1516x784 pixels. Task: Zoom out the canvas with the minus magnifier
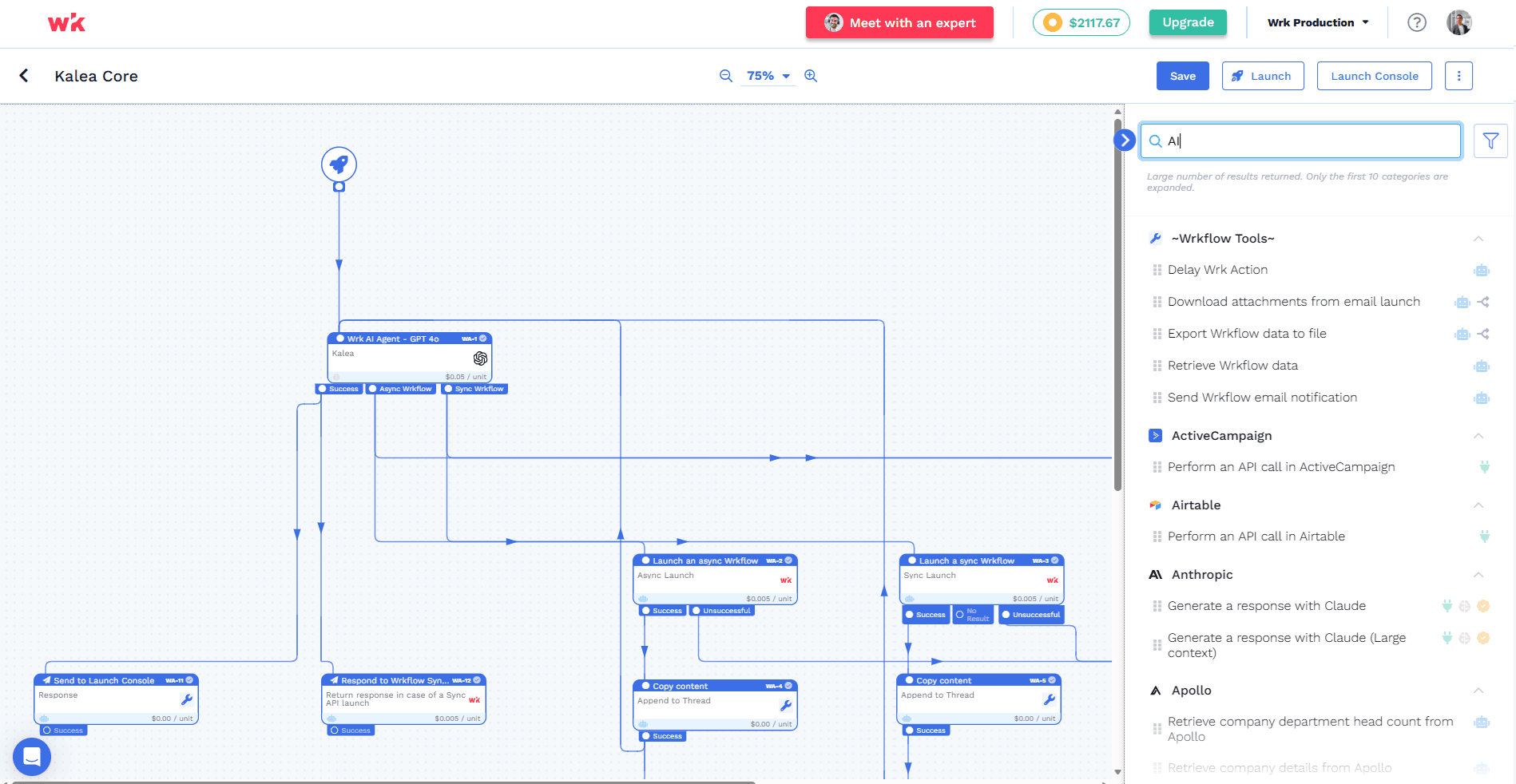(726, 76)
